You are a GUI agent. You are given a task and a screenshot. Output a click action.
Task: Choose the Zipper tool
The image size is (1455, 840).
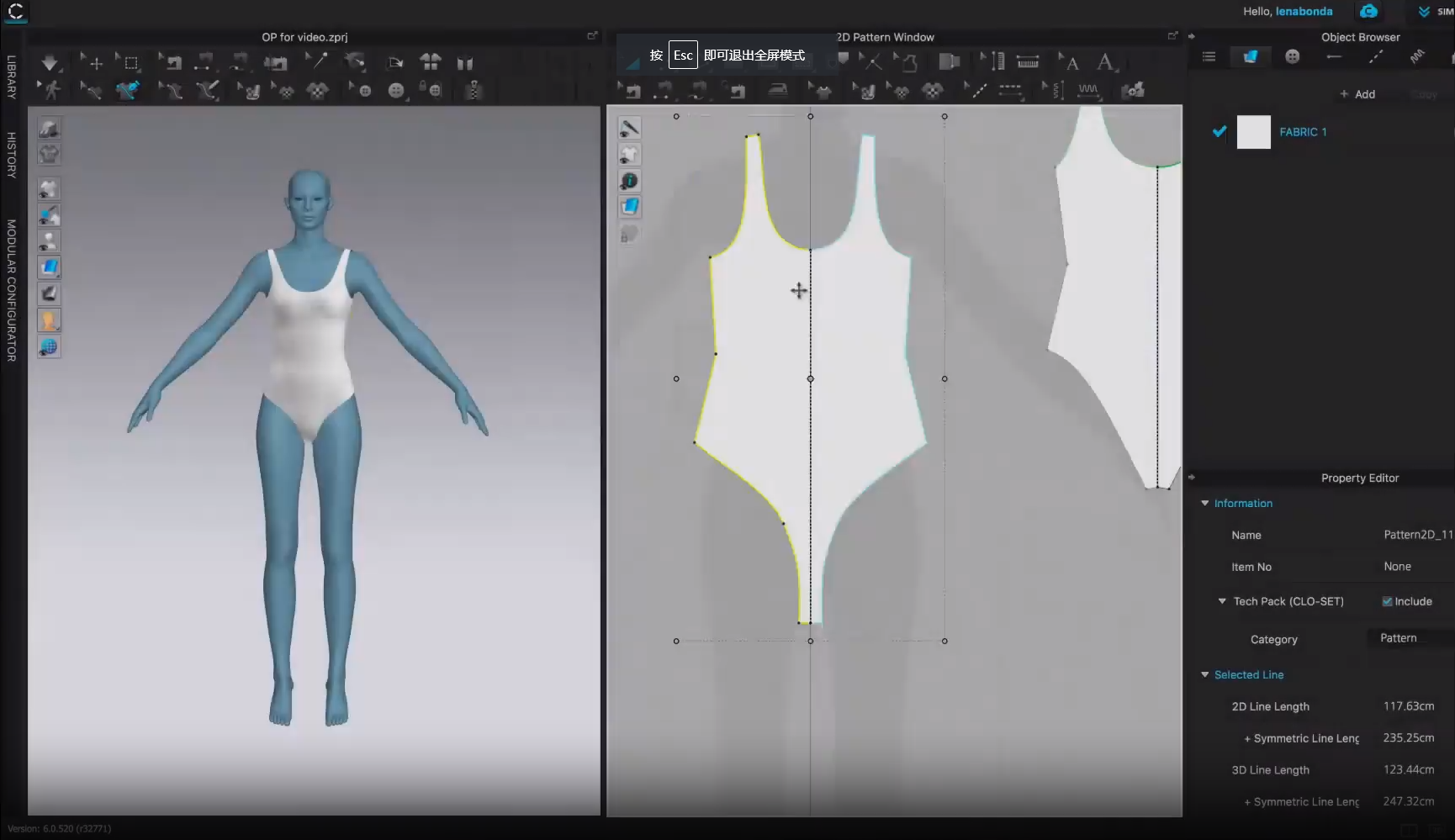click(474, 90)
